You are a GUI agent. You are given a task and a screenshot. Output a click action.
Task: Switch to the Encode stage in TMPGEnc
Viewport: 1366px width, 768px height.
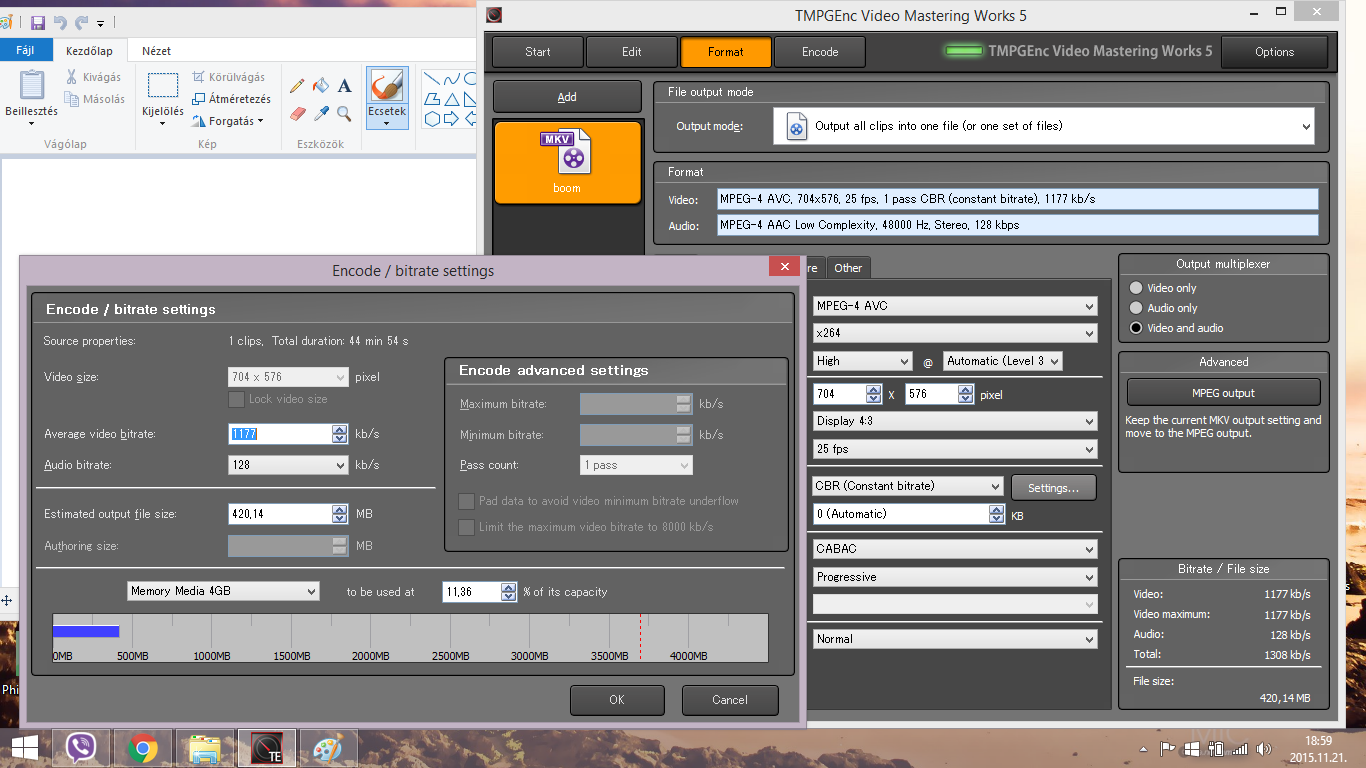pyautogui.click(x=820, y=52)
